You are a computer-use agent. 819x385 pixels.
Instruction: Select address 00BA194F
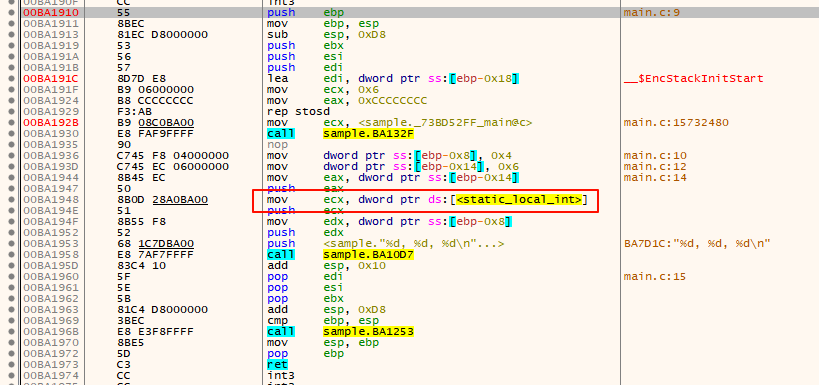point(51,221)
